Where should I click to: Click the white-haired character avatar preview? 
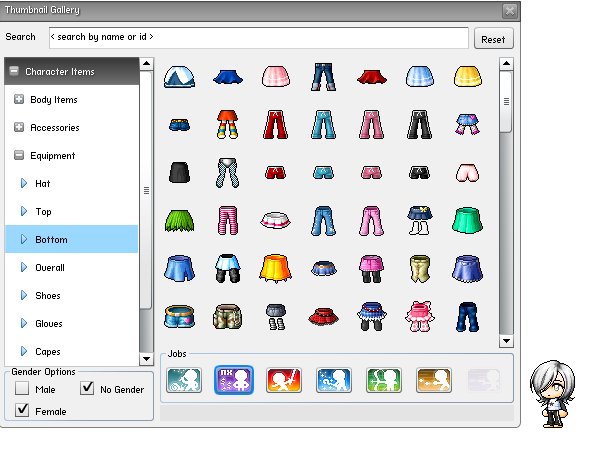pyautogui.click(x=553, y=393)
